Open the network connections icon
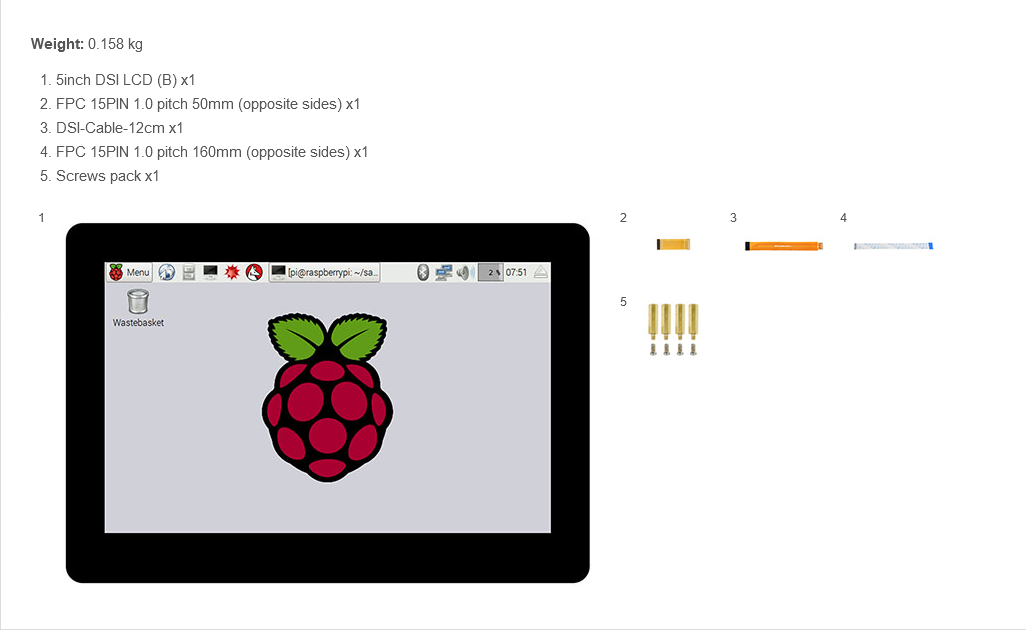 [444, 272]
